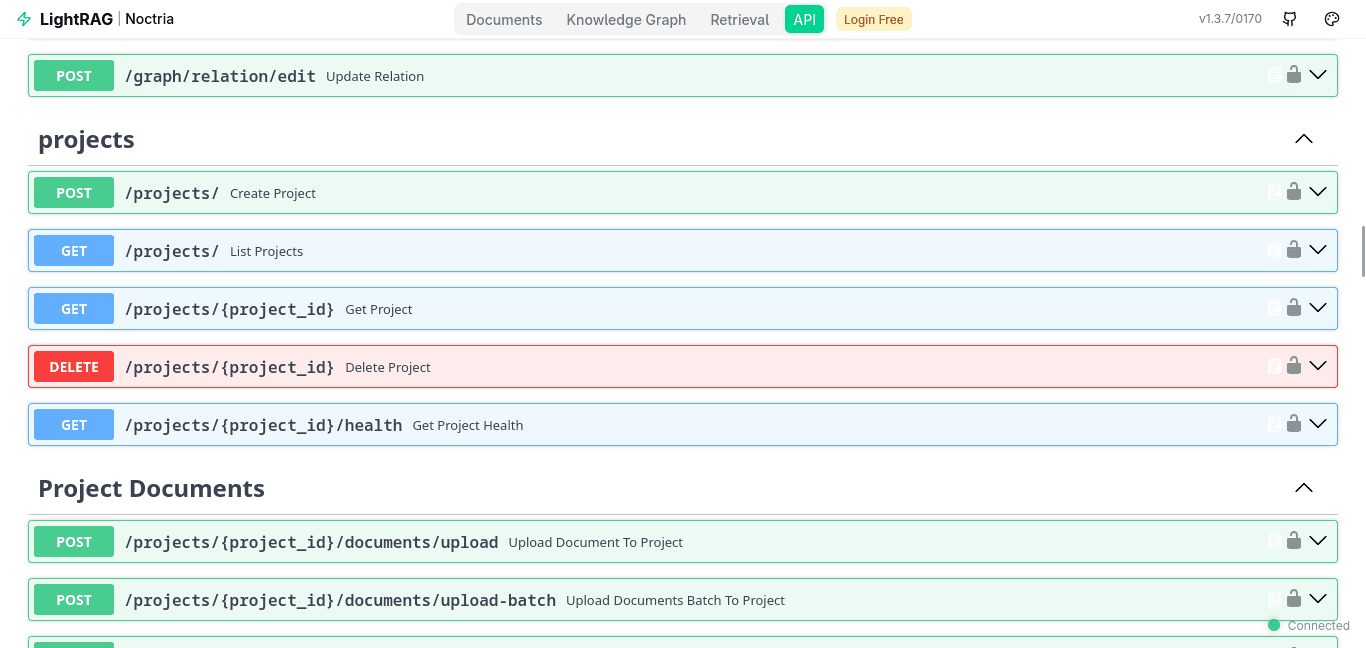Click the /projects/{project_id}/health path text
The image size is (1366, 648).
[x=263, y=425]
